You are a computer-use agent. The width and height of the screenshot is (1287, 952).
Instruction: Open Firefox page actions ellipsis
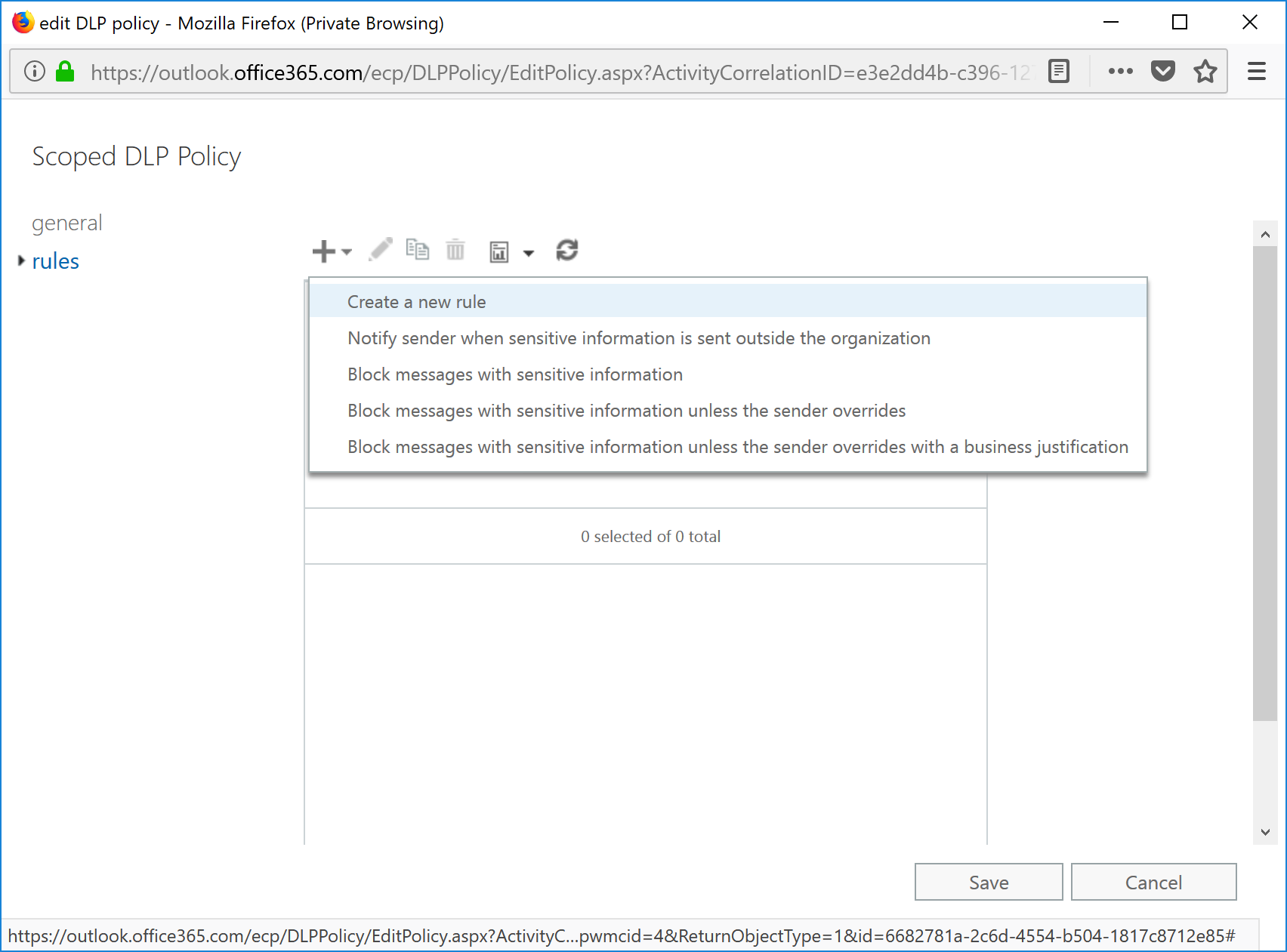[1120, 72]
